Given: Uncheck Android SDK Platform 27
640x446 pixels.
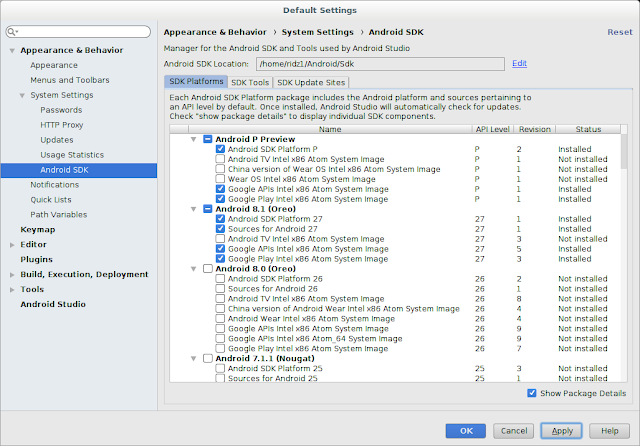Looking at the screenshot, I should coord(220,219).
